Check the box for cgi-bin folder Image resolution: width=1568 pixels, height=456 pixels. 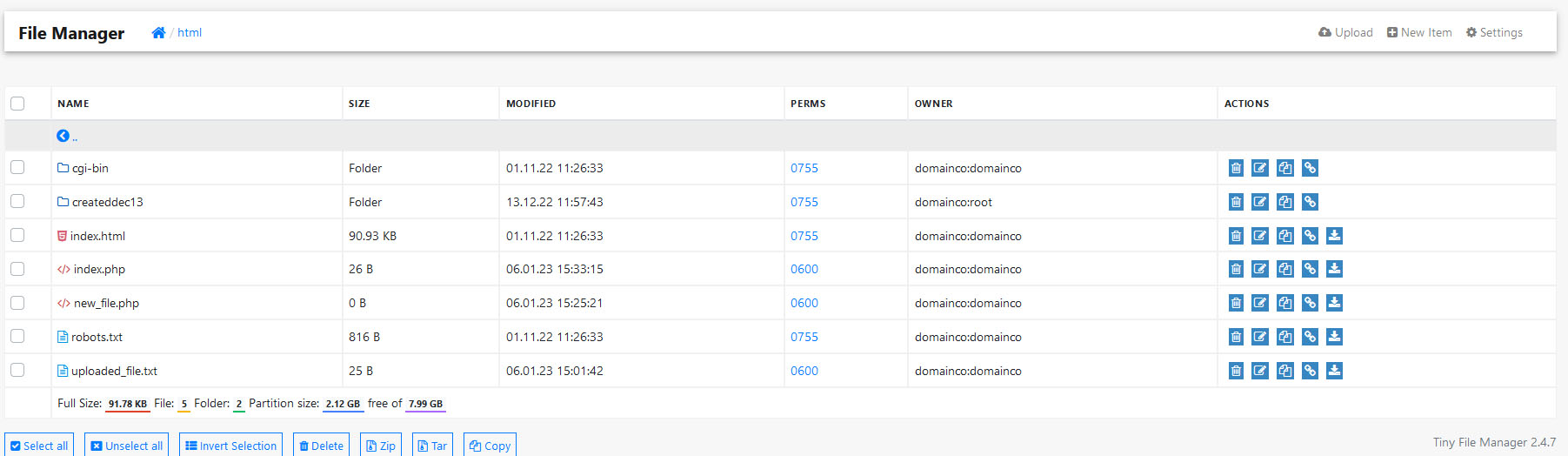point(17,167)
